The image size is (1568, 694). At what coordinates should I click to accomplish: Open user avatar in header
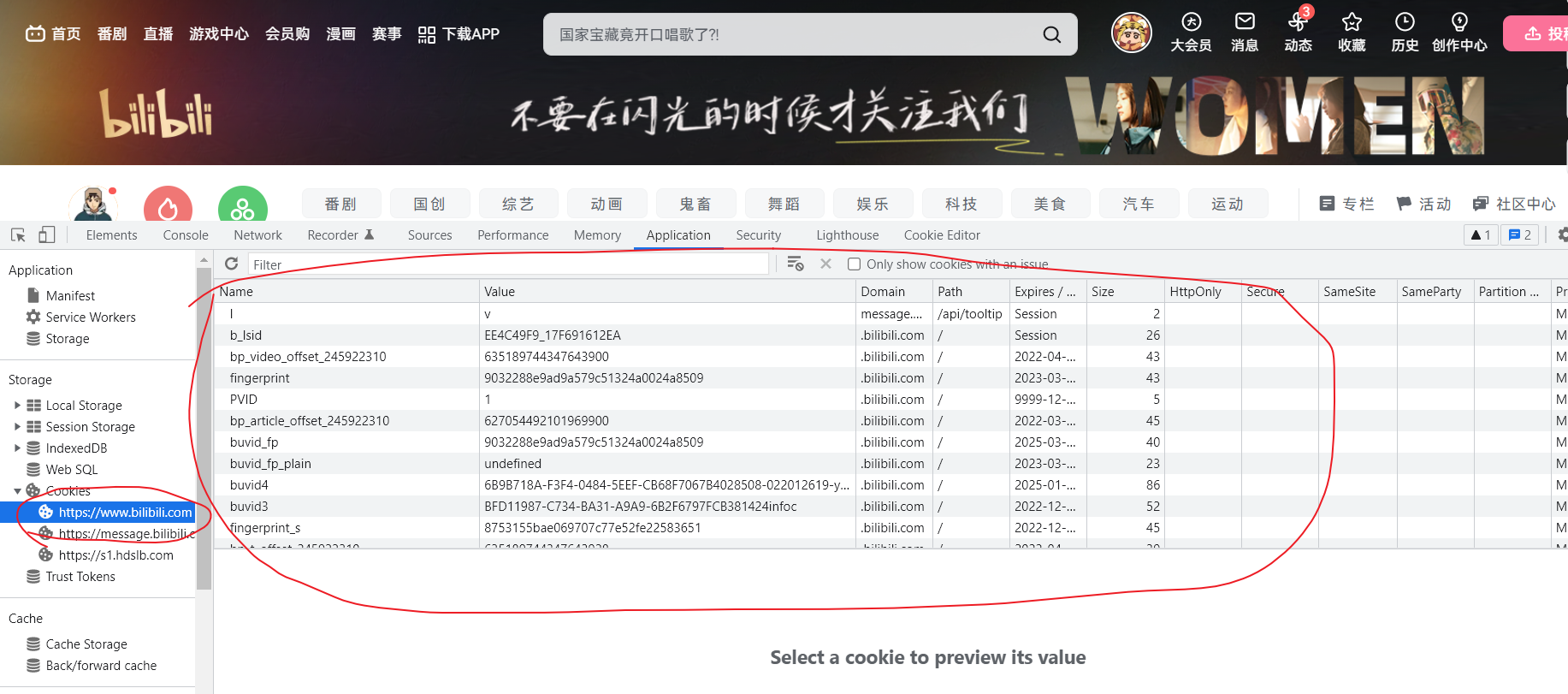tap(1131, 33)
